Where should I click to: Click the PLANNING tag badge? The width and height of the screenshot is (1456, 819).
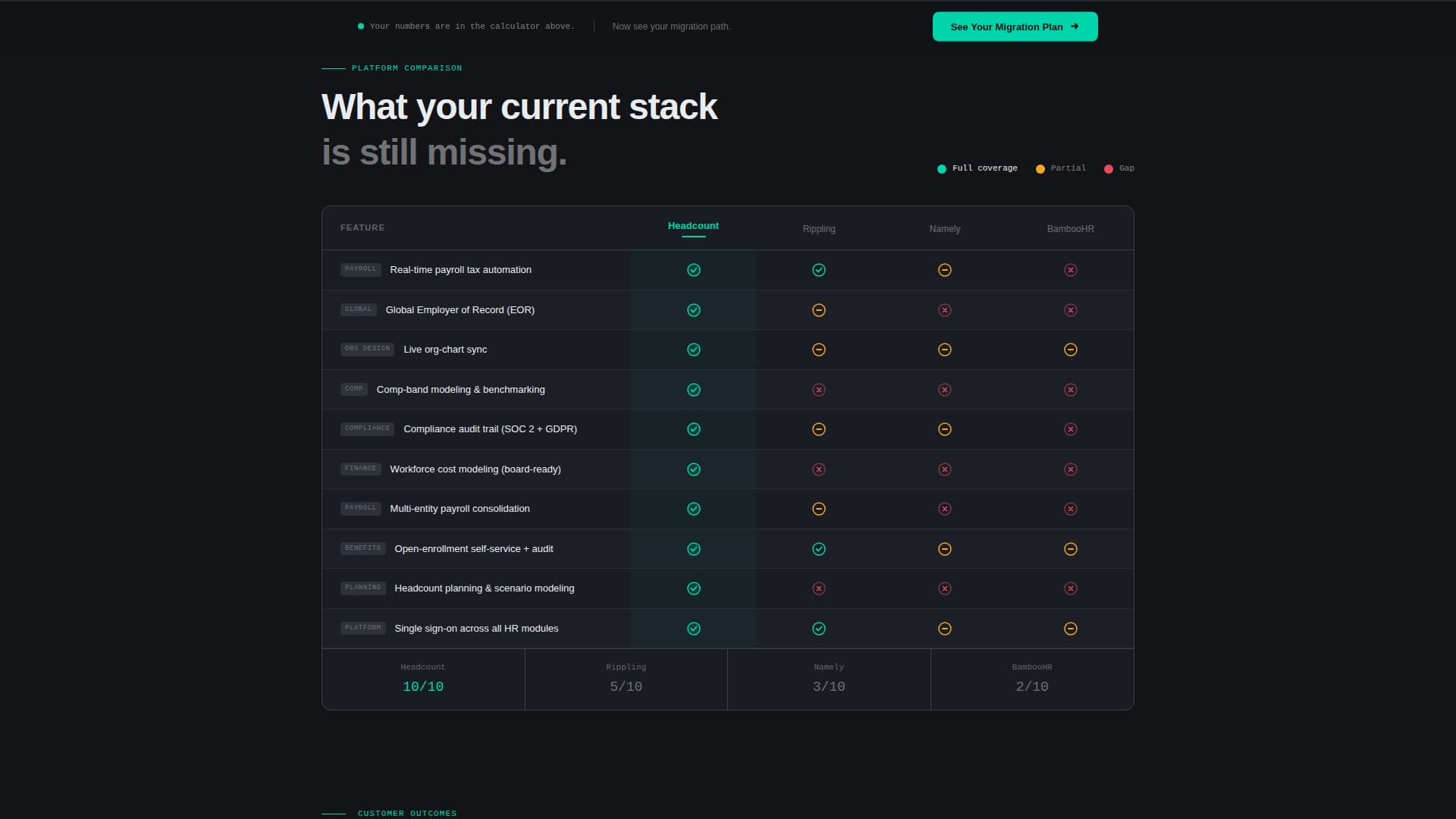pyautogui.click(x=362, y=588)
